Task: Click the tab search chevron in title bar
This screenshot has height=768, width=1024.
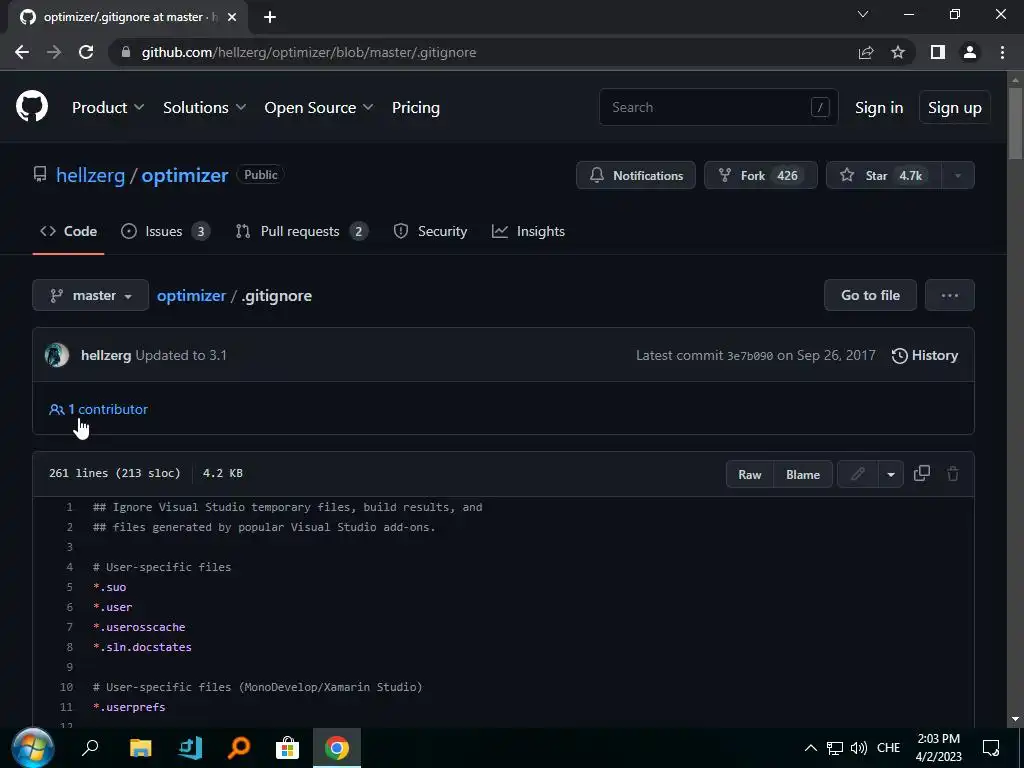Action: pos(863,14)
